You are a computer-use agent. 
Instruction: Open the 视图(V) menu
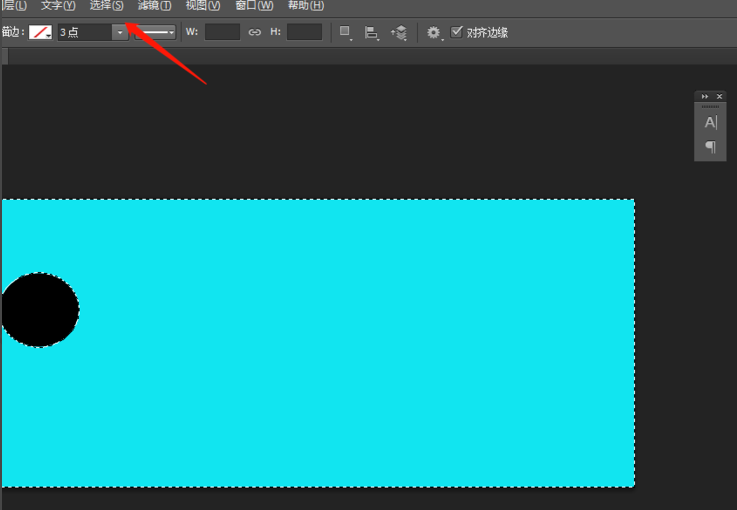point(203,6)
